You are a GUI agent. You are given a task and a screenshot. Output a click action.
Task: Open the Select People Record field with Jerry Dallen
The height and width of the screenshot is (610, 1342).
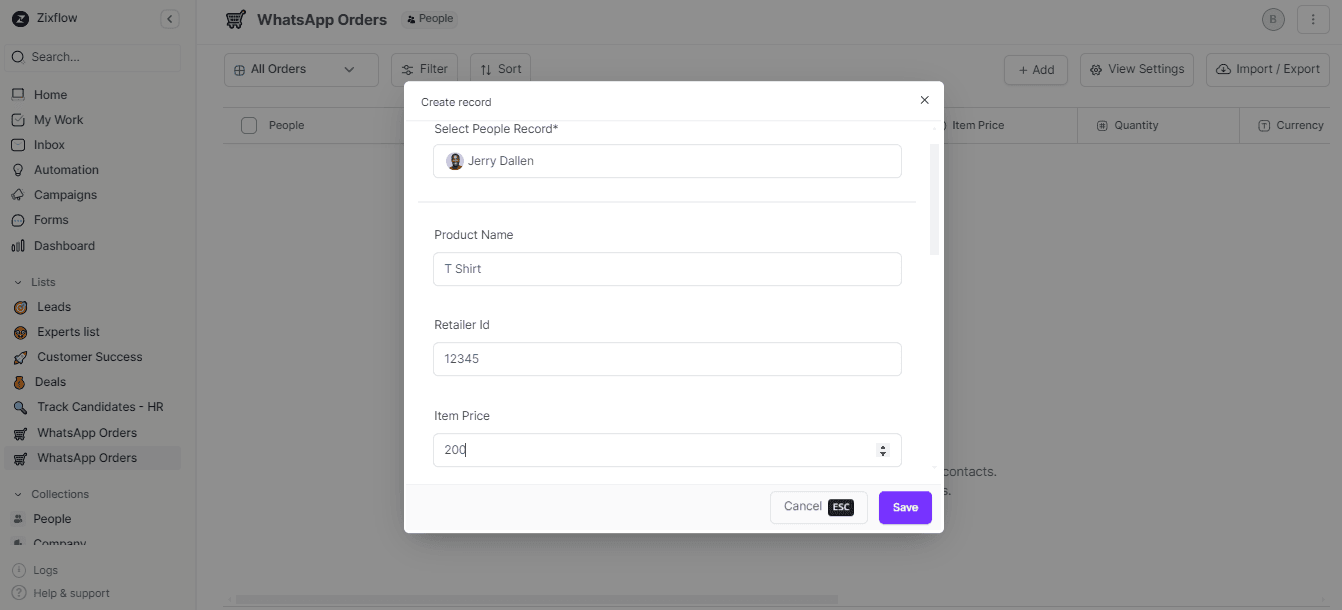click(667, 161)
